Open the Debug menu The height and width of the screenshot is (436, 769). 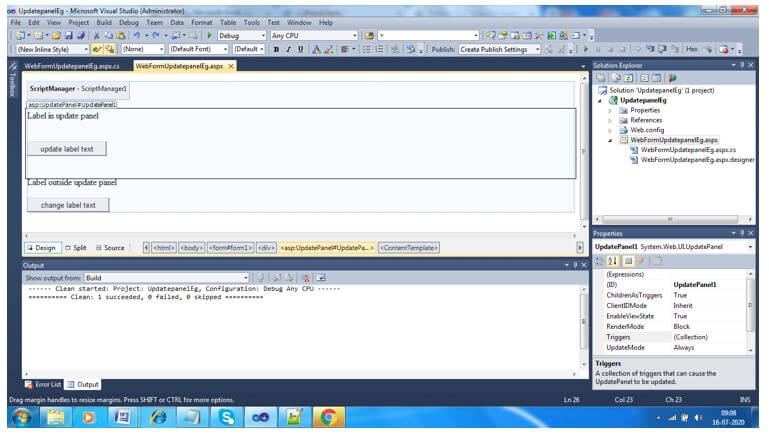(x=128, y=23)
